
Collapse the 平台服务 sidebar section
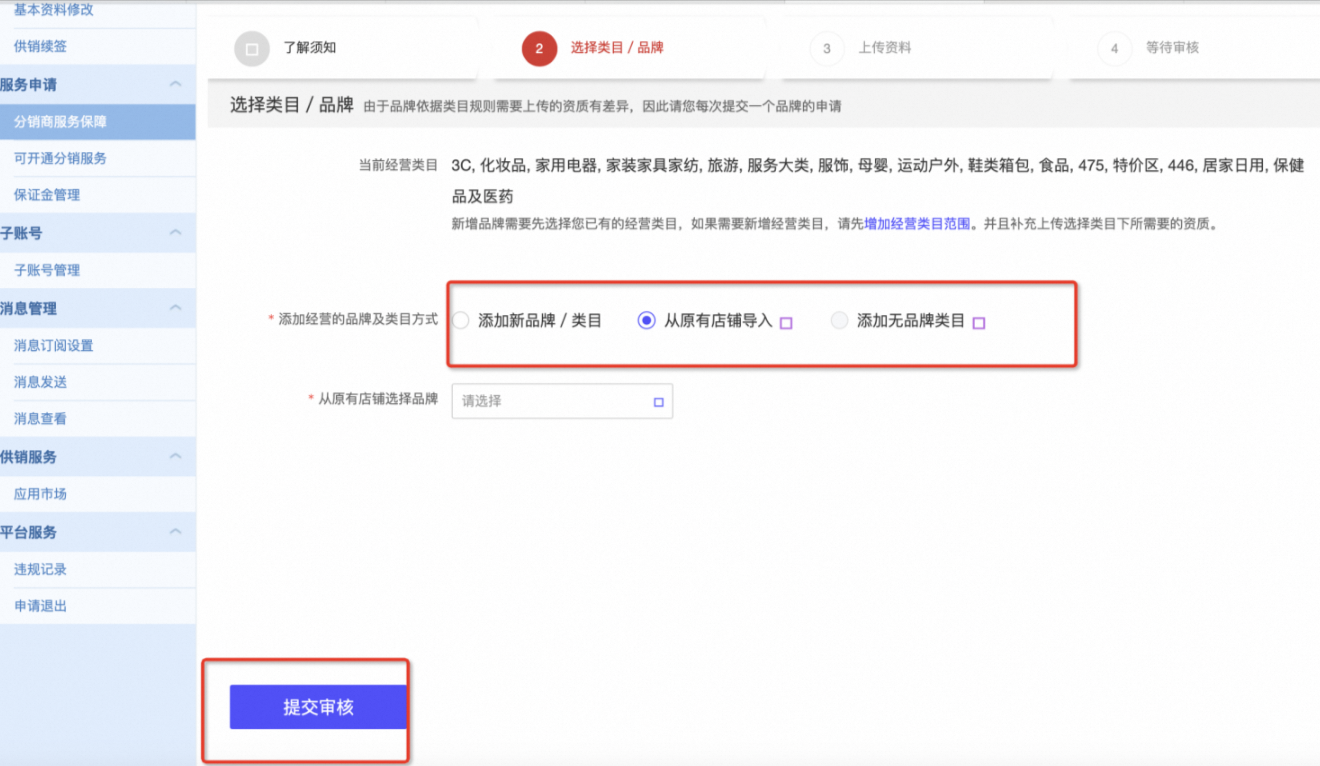pos(175,532)
